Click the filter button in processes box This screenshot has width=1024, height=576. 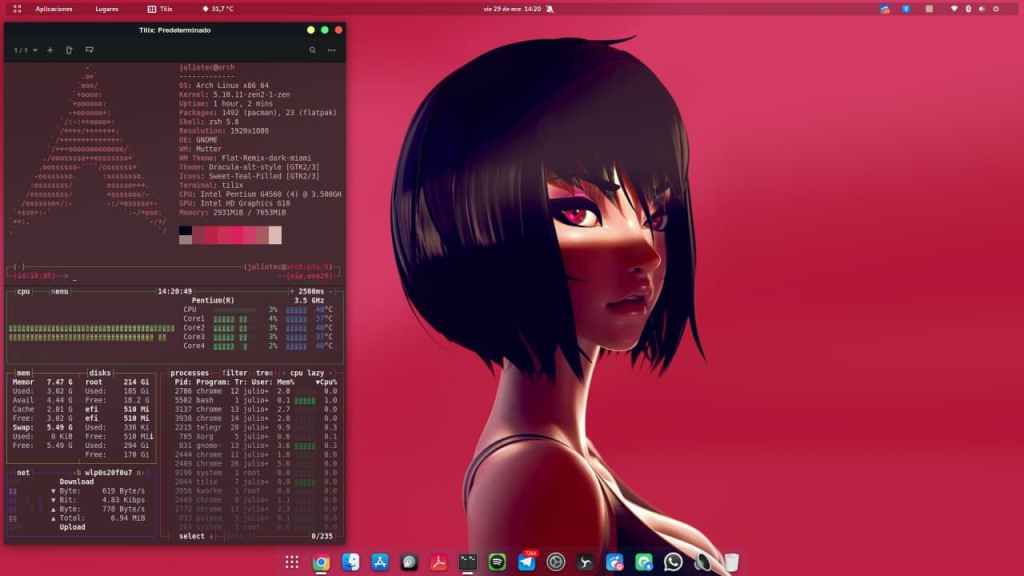(x=235, y=372)
